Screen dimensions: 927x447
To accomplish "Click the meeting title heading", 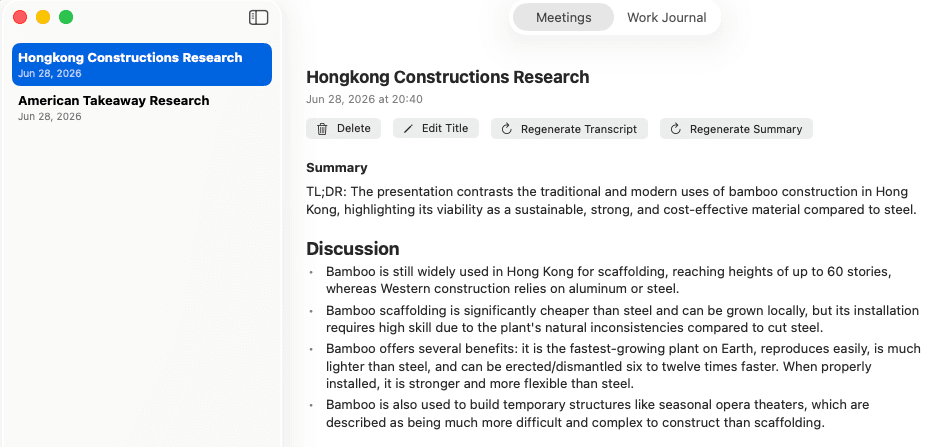I will [x=448, y=77].
